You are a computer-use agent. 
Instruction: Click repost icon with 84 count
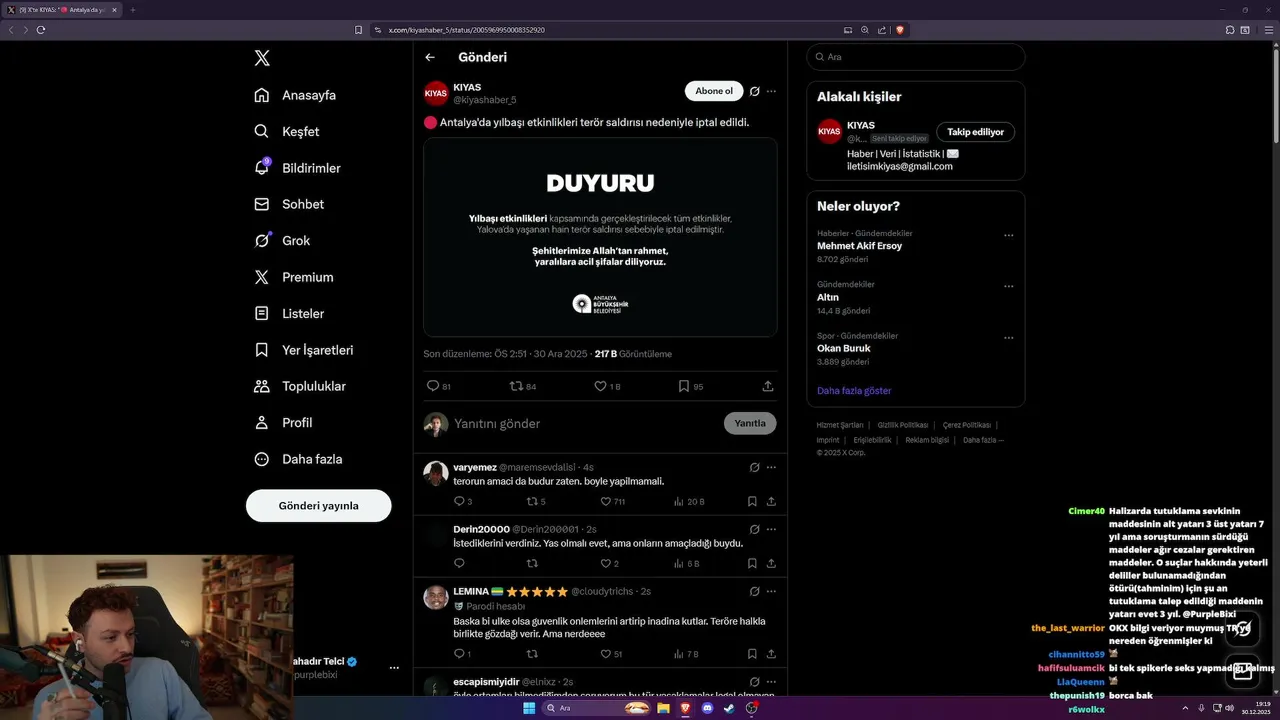[517, 386]
